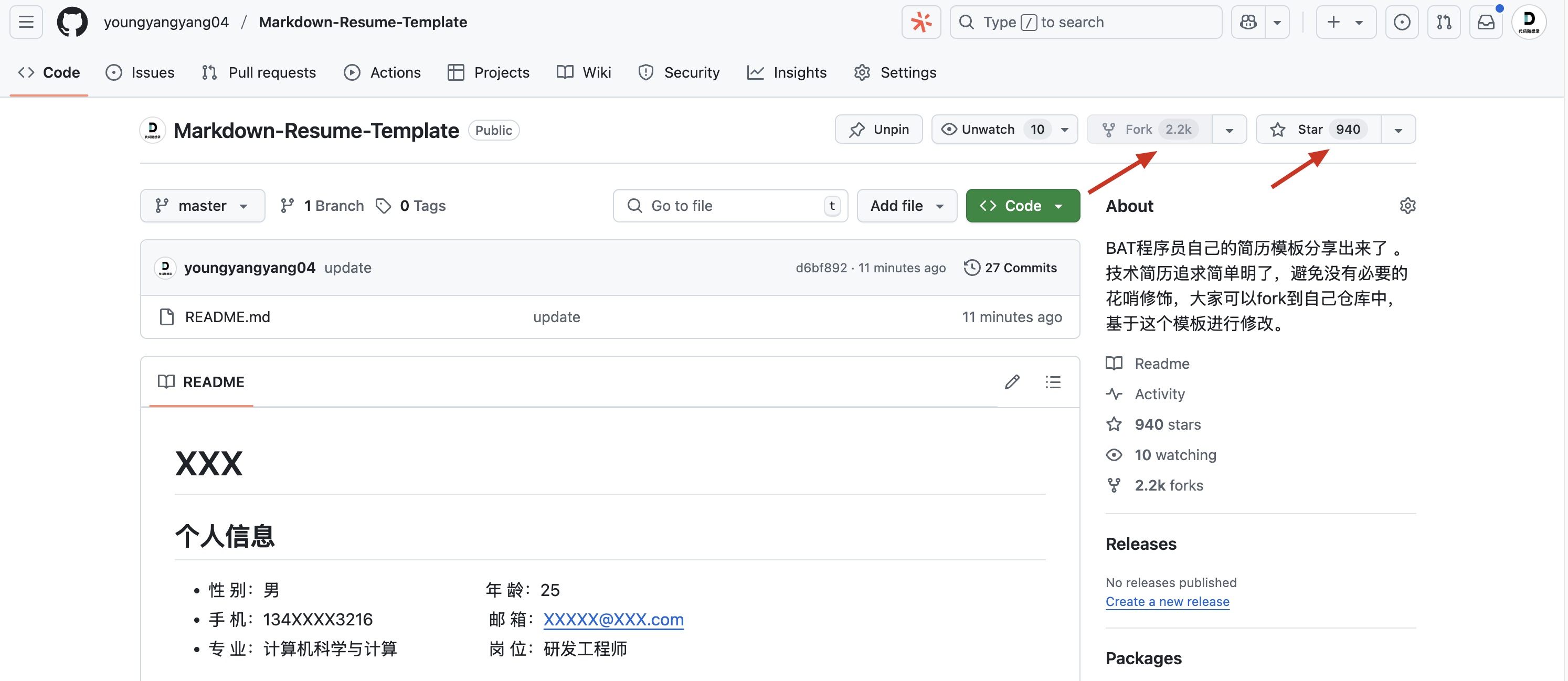Screen dimensions: 1568x681
Task: Open the notifications inbox icon
Action: [1486, 22]
